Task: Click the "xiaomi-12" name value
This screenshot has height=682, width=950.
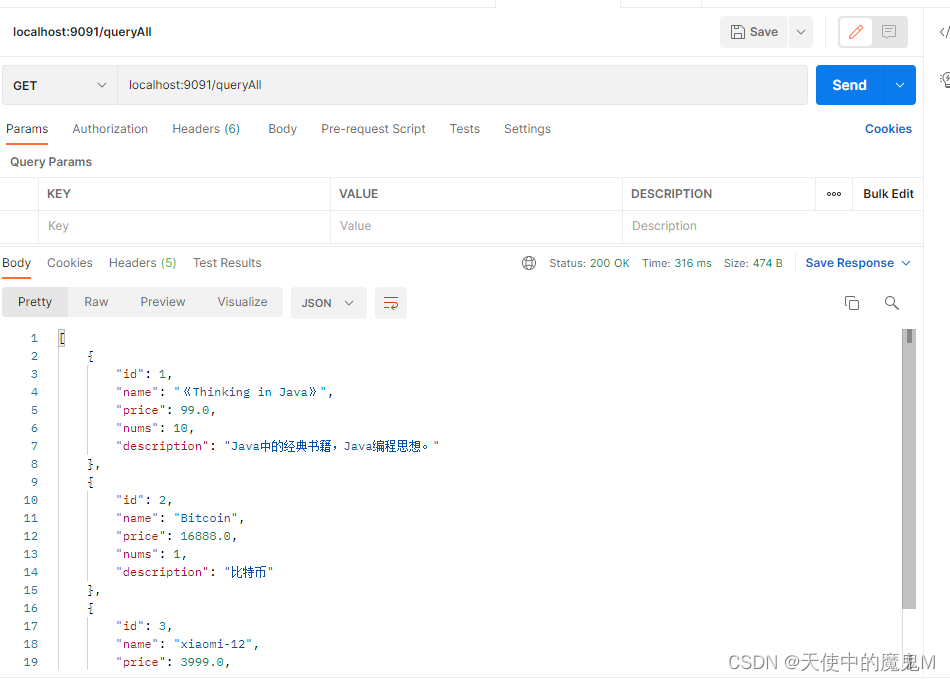Action: (213, 644)
